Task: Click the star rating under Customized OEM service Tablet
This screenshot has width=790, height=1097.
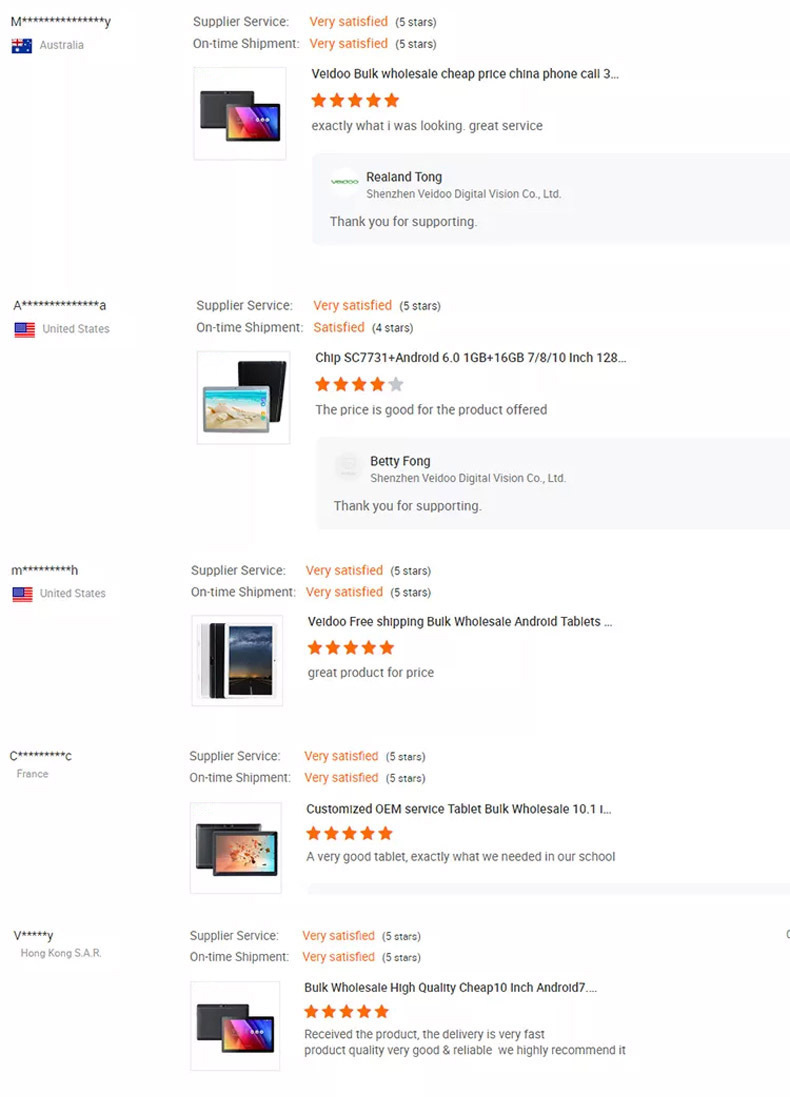Action: tap(350, 833)
